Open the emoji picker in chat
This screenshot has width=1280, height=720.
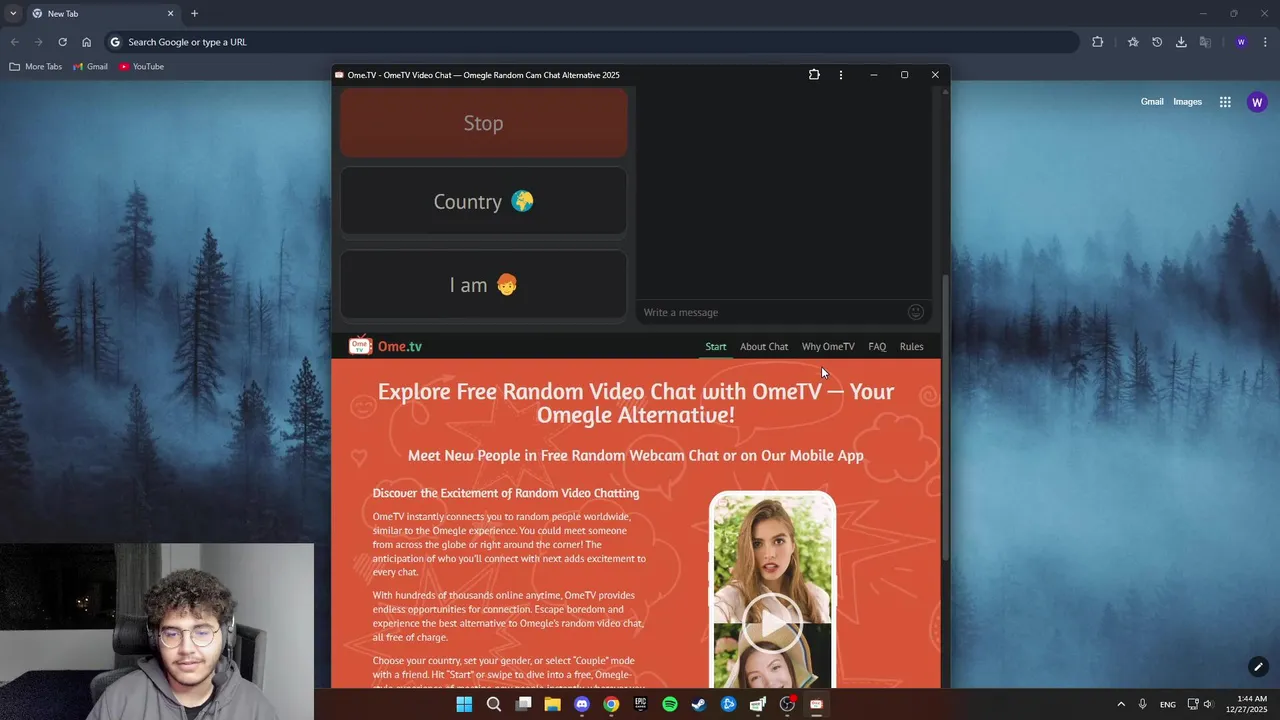click(915, 312)
